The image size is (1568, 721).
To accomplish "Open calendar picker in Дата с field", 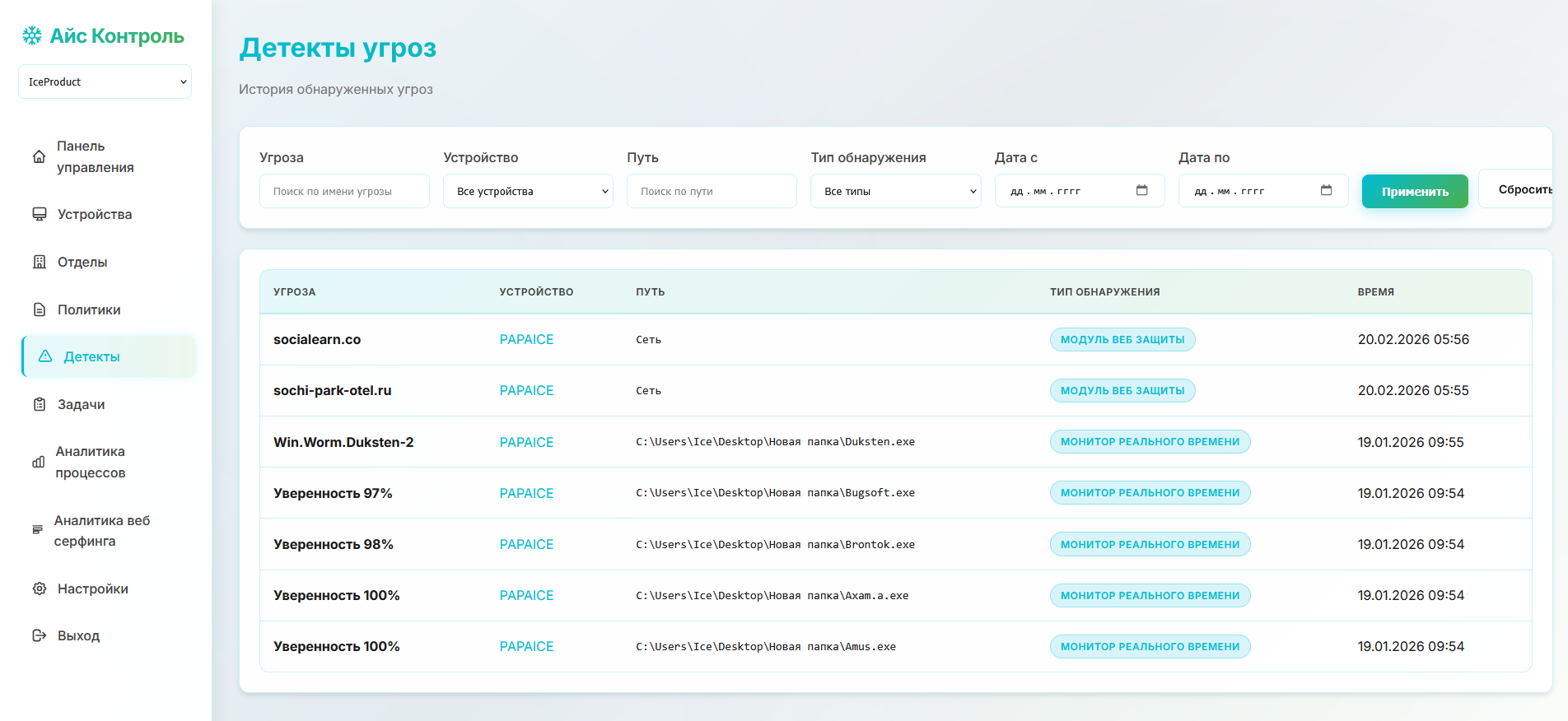I will tap(1141, 191).
